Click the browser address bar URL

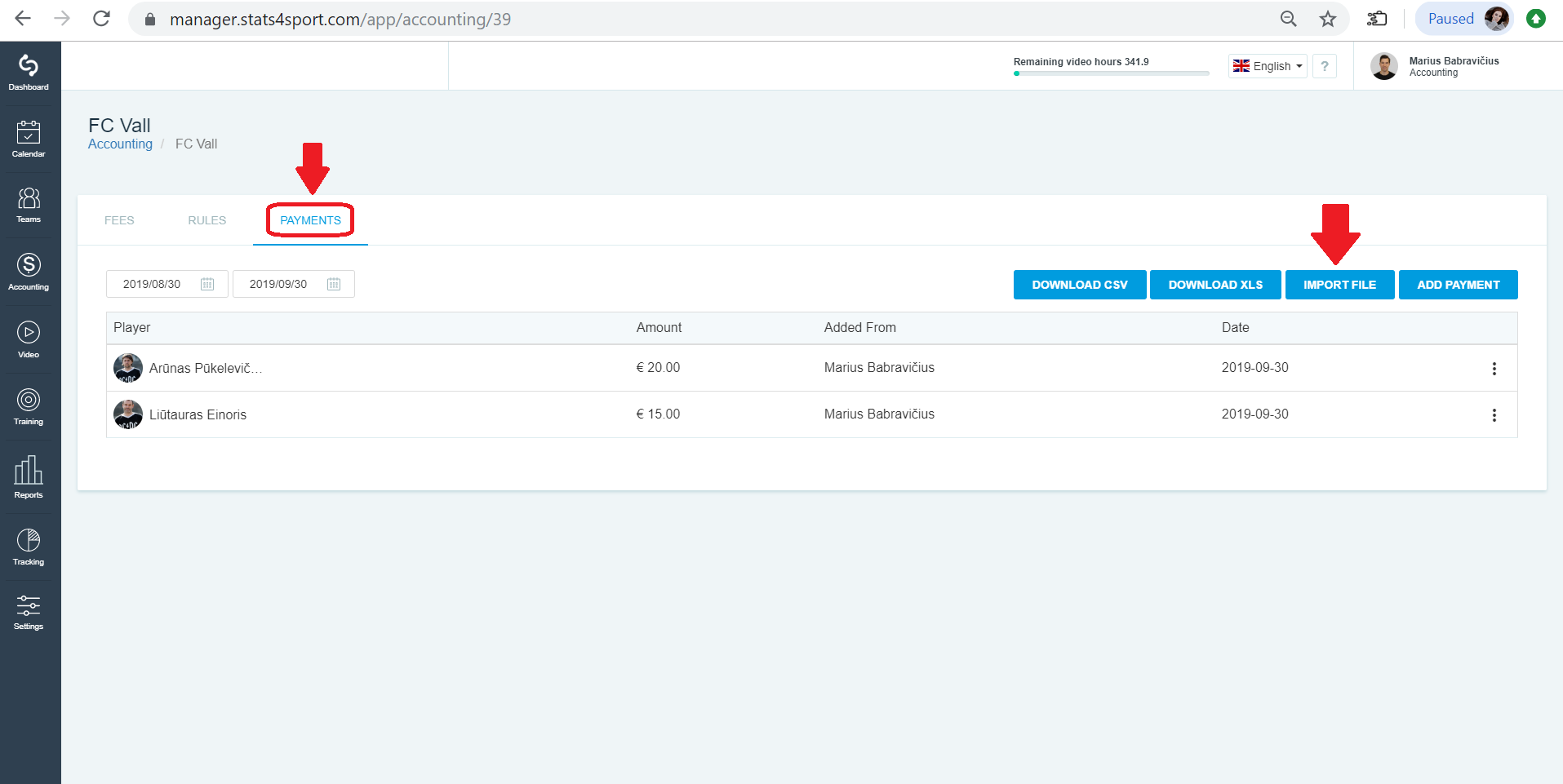(x=340, y=19)
